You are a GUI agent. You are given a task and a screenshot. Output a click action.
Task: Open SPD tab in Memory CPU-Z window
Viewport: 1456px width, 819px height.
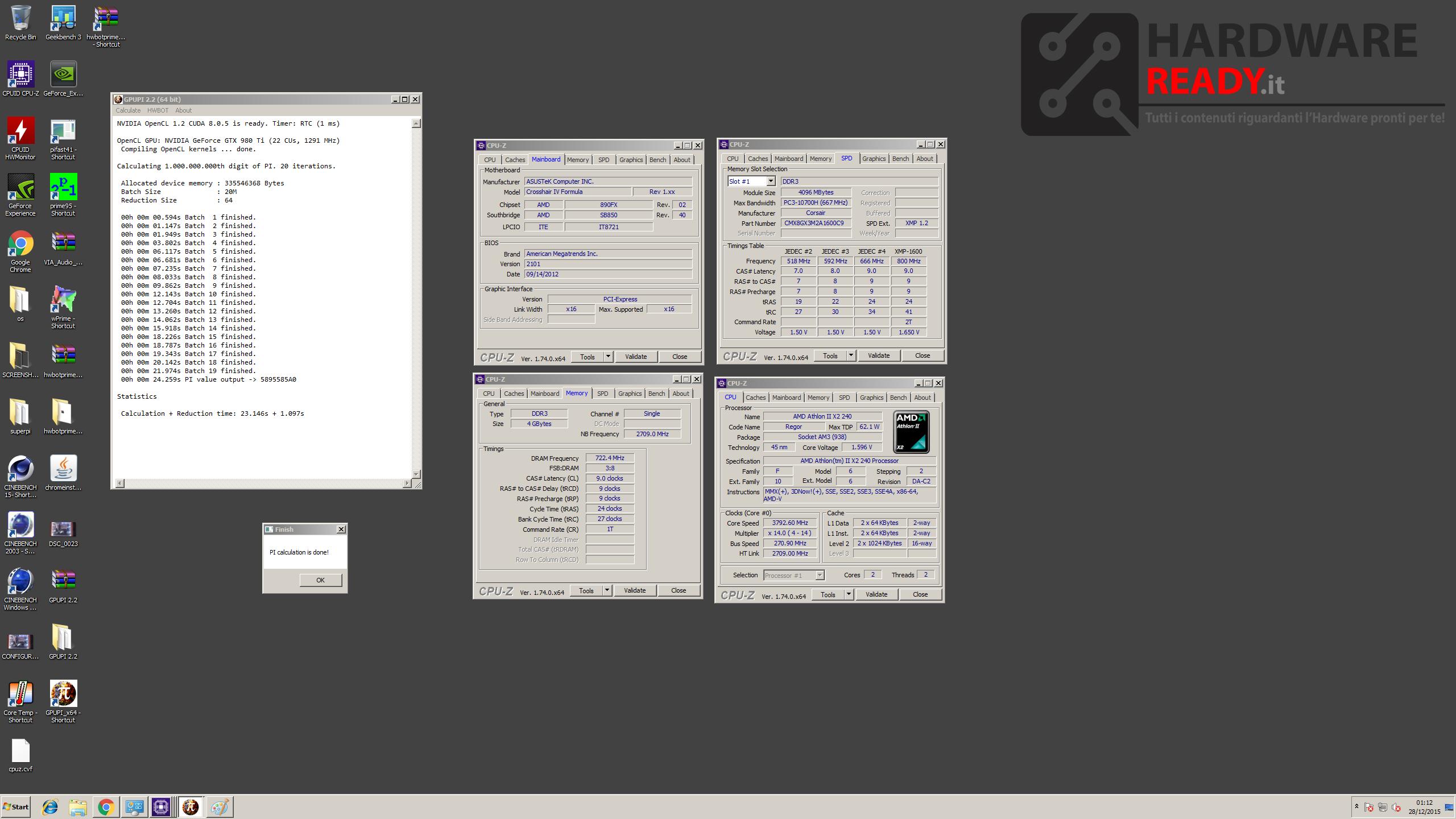pyautogui.click(x=602, y=394)
